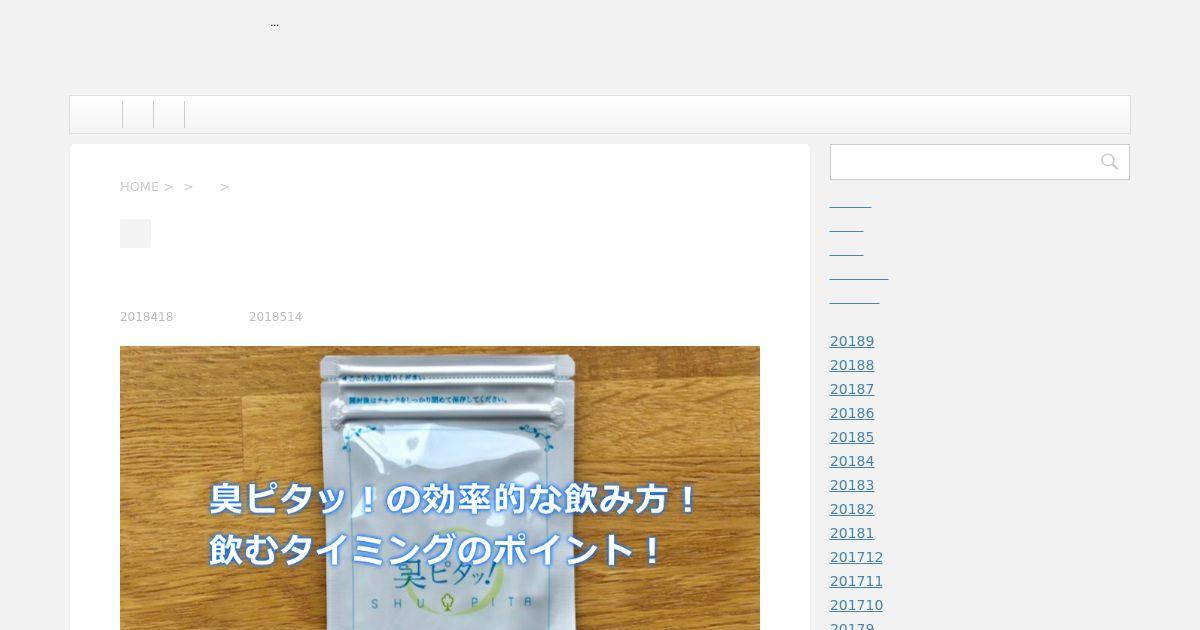
Task: Click the 臭ピタッ! article featured image
Action: tap(440, 488)
